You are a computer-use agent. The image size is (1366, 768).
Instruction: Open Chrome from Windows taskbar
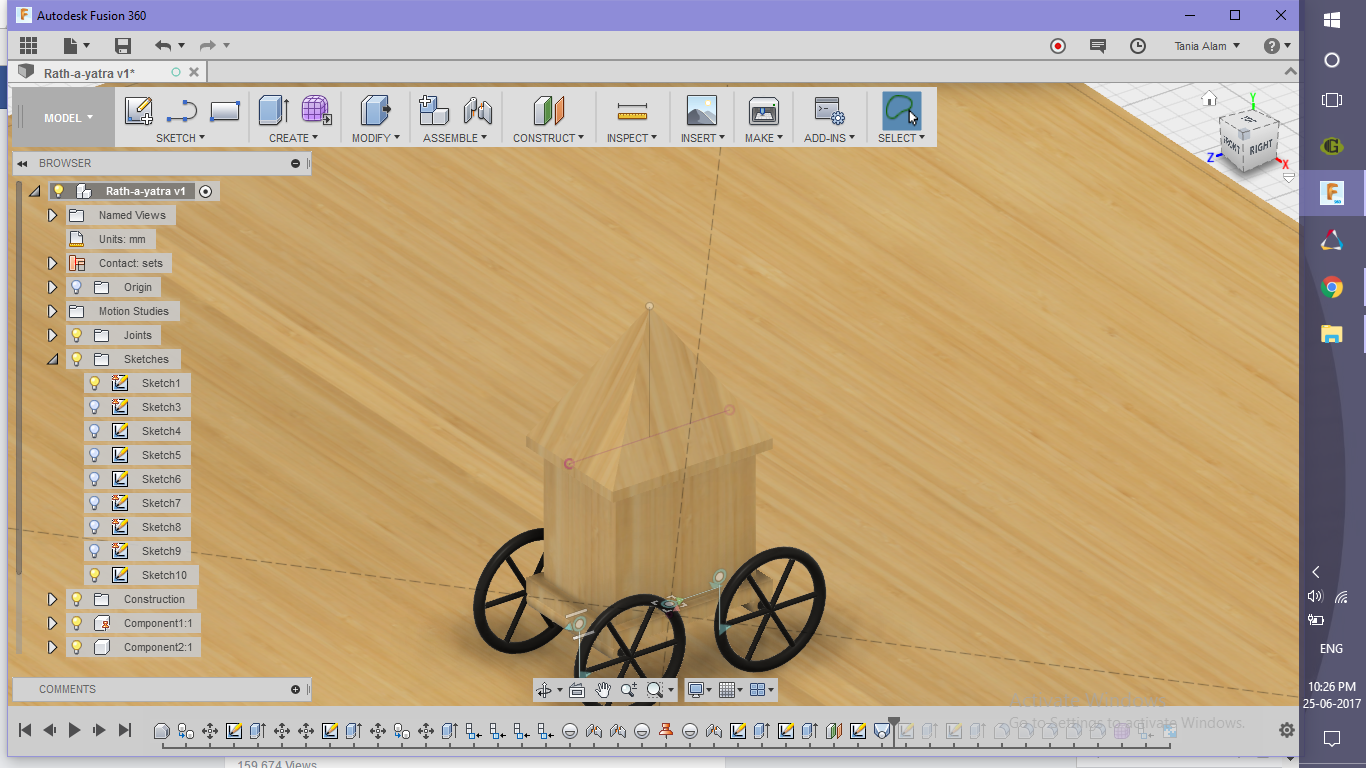click(1331, 288)
